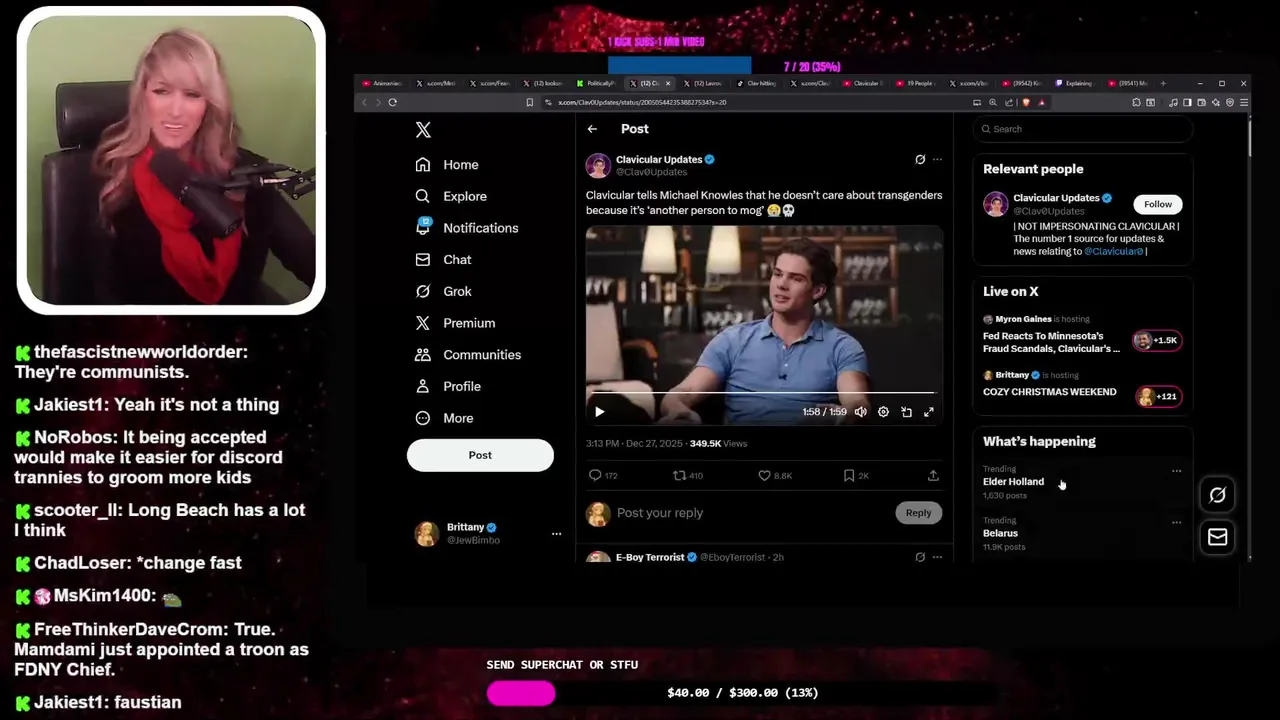Viewport: 1280px width, 720px height.
Task: Open Clavicular Updates post author name
Action: (x=658, y=159)
